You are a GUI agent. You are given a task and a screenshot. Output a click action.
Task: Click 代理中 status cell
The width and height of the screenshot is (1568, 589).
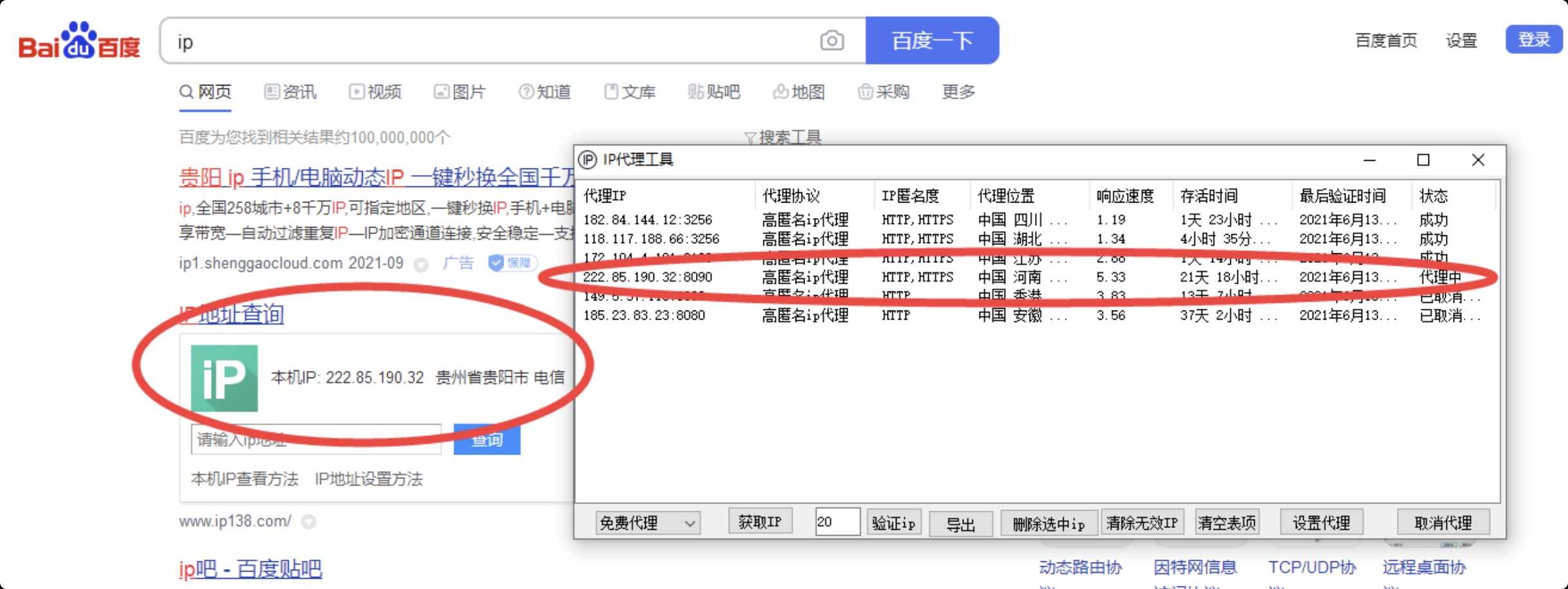click(x=1440, y=277)
